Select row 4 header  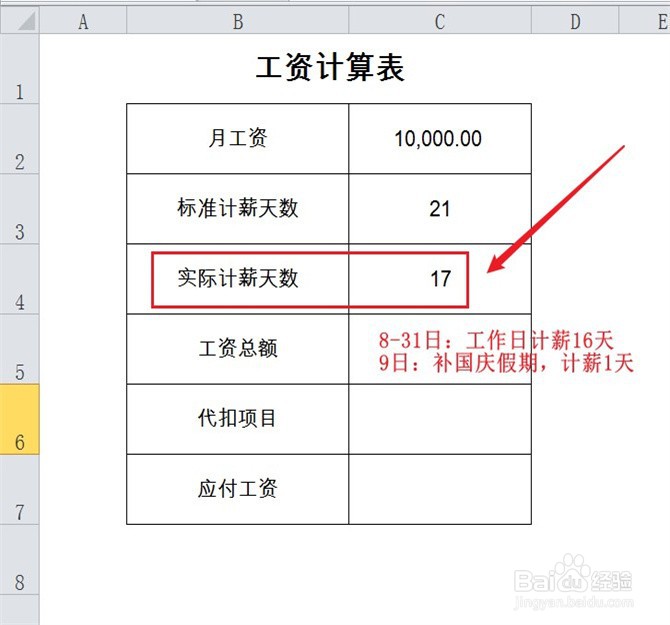20,279
